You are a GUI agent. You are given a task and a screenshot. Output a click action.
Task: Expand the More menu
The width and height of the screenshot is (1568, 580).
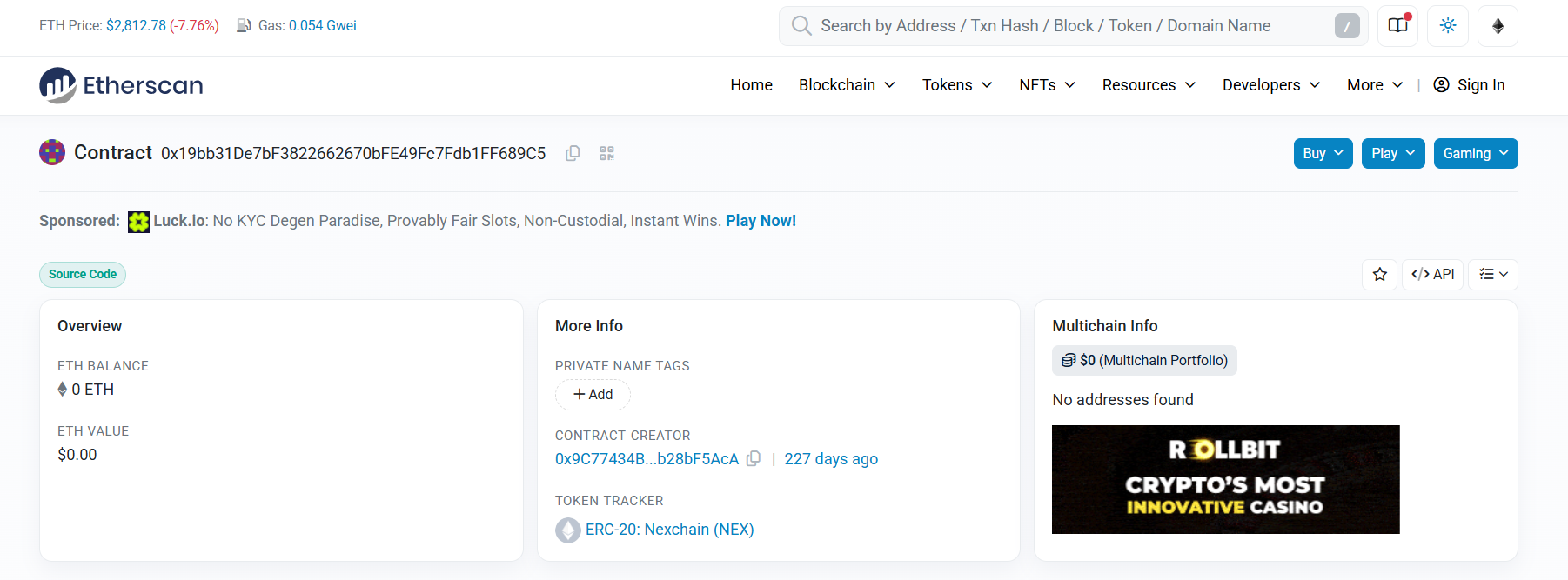click(1375, 85)
